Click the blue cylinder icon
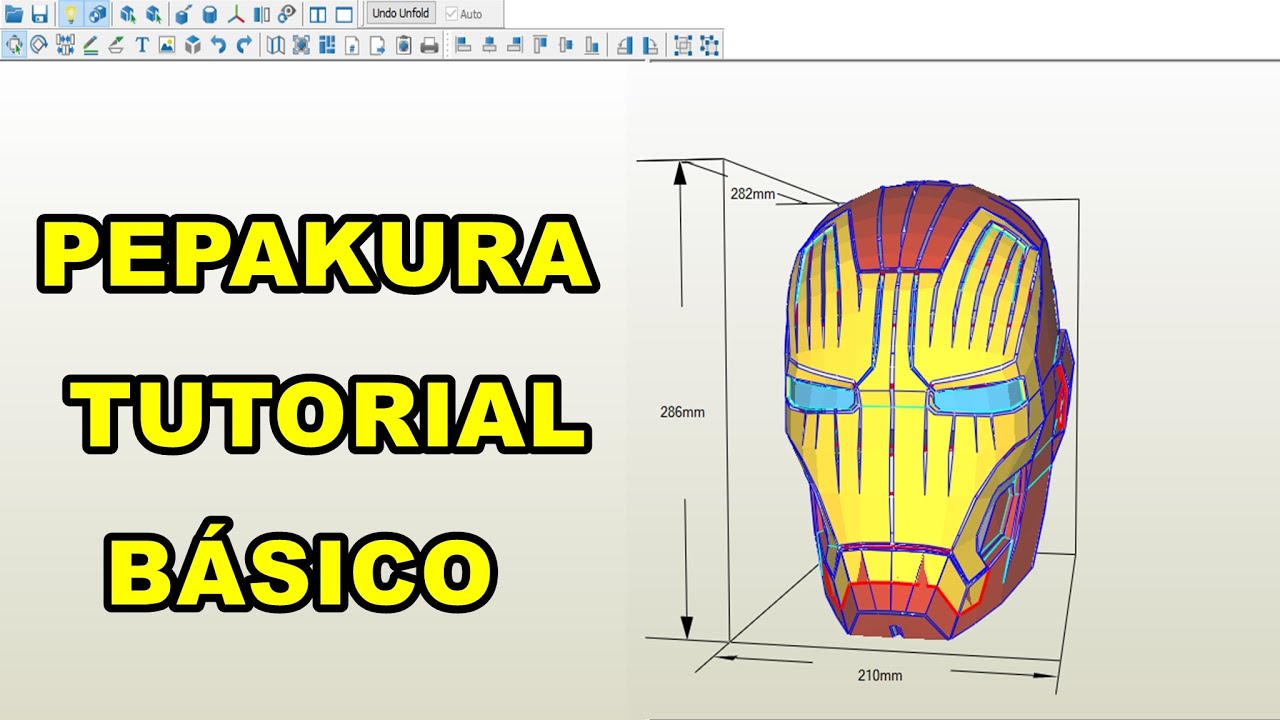This screenshot has height=720, width=1280. coord(210,14)
